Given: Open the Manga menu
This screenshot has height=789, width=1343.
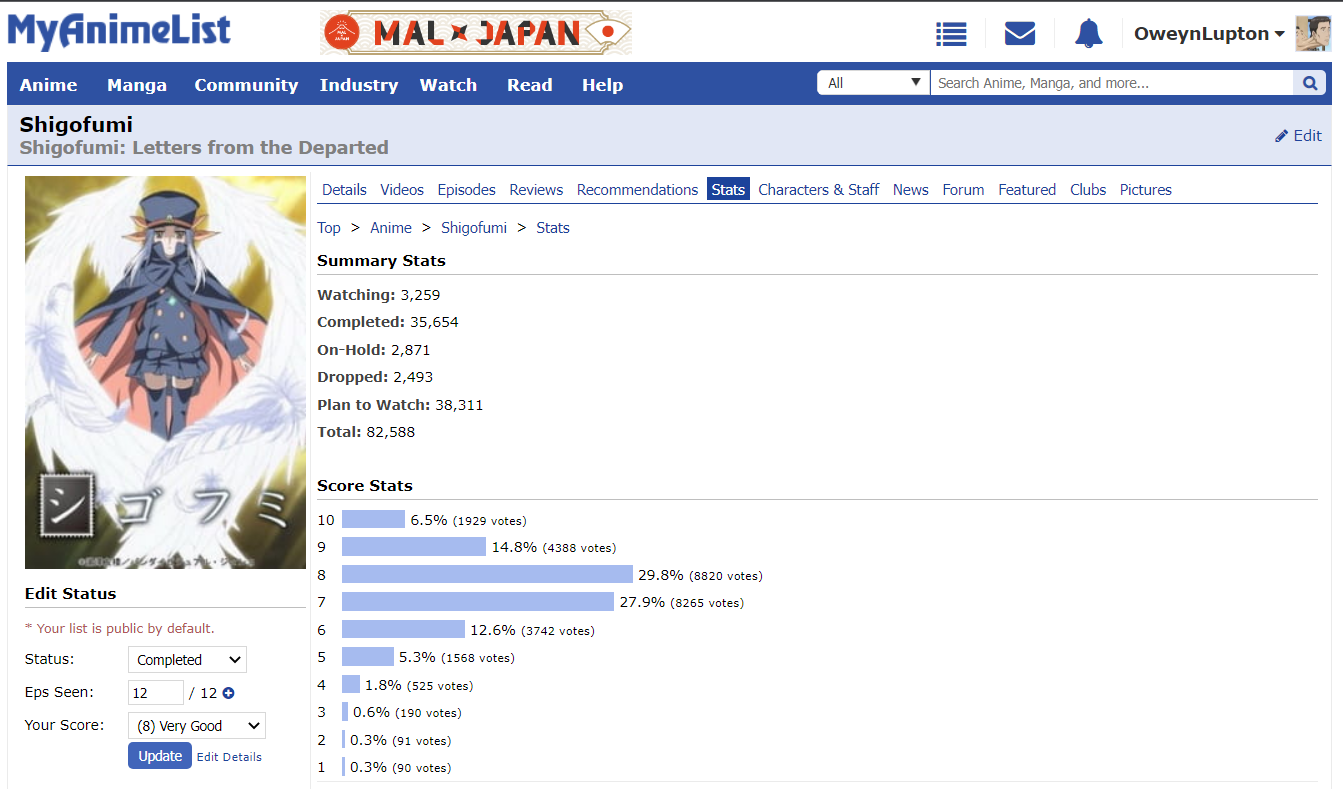Looking at the screenshot, I should pyautogui.click(x=137, y=85).
